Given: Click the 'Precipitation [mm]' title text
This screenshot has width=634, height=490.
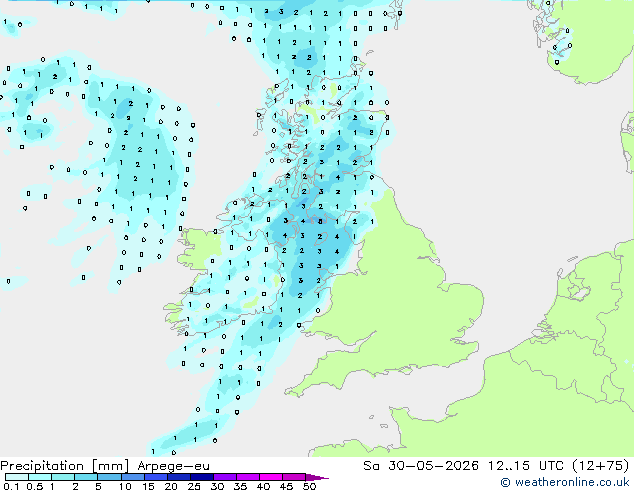Looking at the screenshot, I should [64, 466].
